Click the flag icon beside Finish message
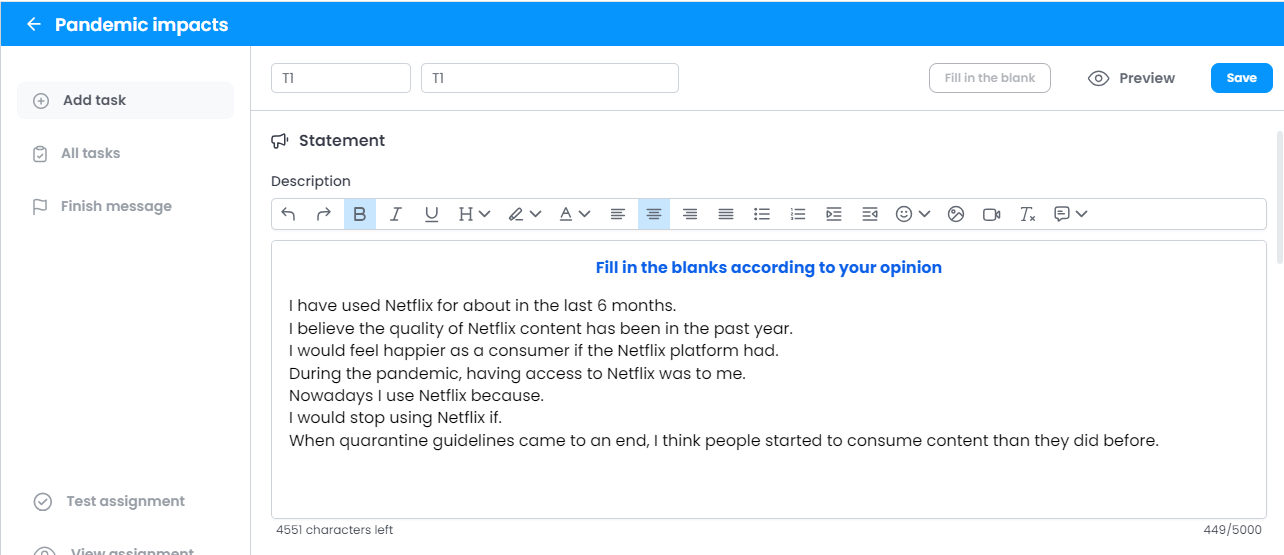1284x555 pixels. click(x=40, y=207)
